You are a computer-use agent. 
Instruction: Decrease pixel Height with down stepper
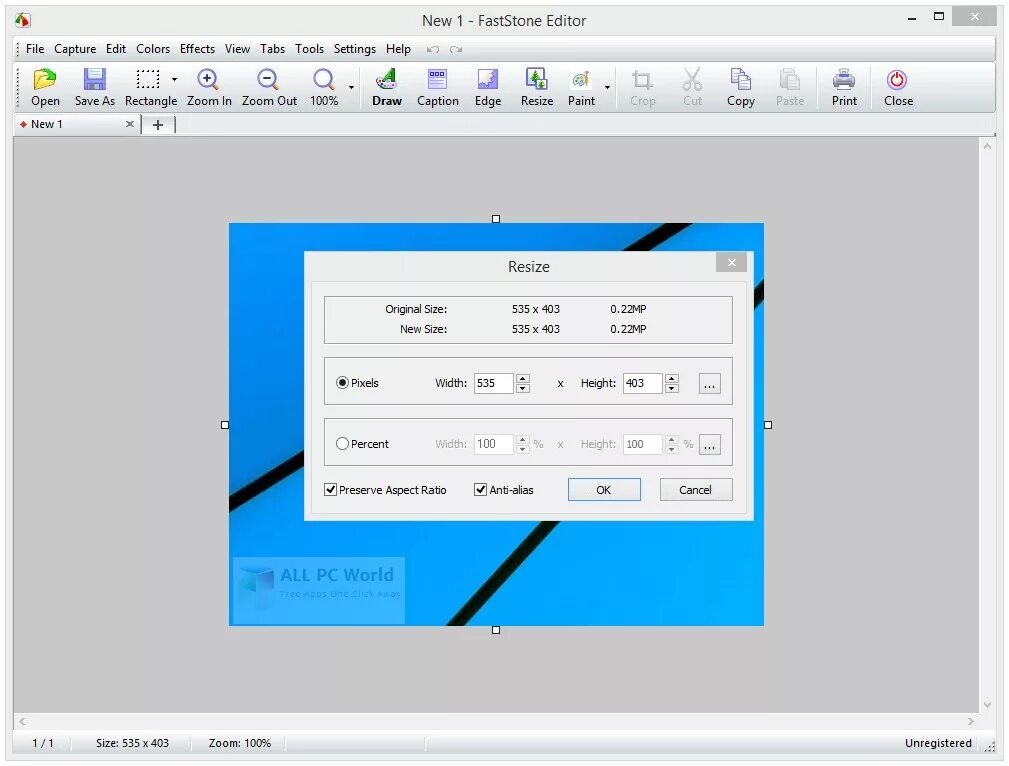pyautogui.click(x=672, y=388)
